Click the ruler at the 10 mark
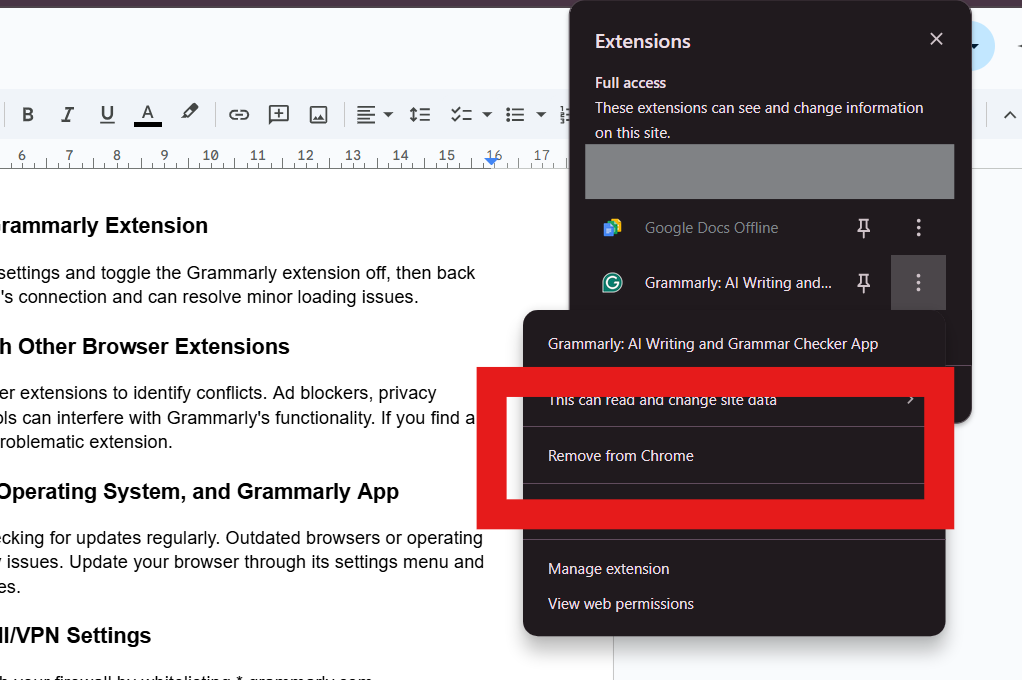The width and height of the screenshot is (1022, 680). [210, 156]
